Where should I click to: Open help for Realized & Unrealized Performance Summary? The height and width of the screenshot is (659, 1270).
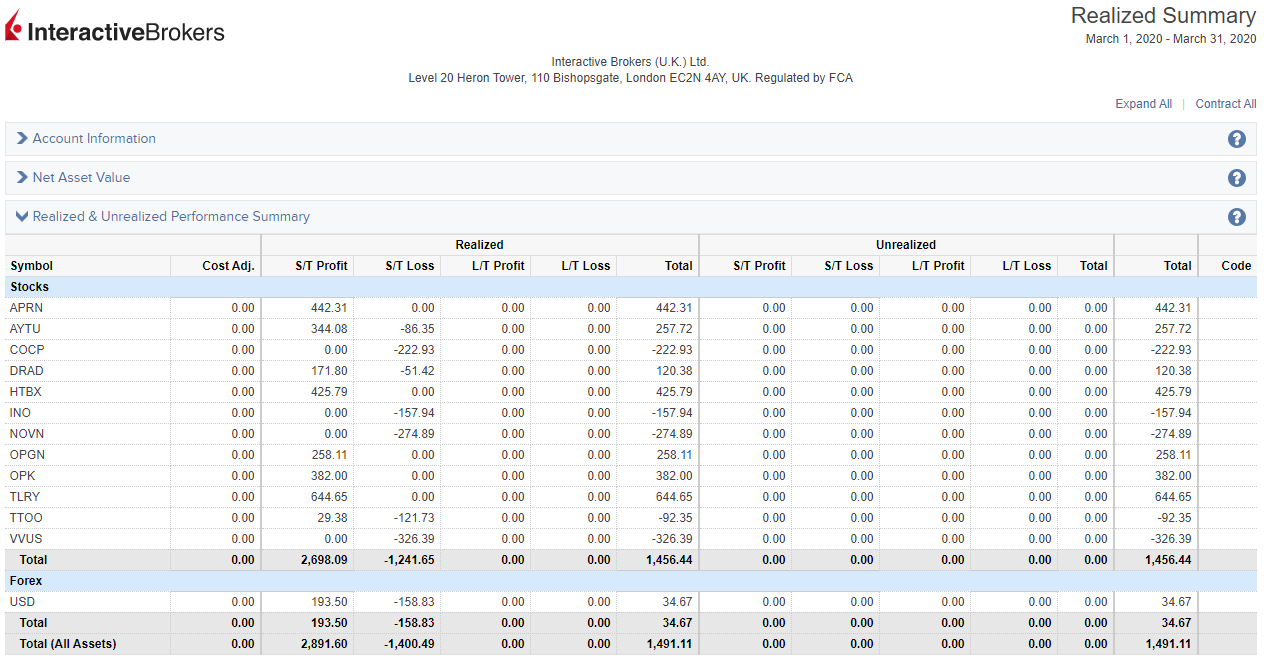pyautogui.click(x=1236, y=217)
